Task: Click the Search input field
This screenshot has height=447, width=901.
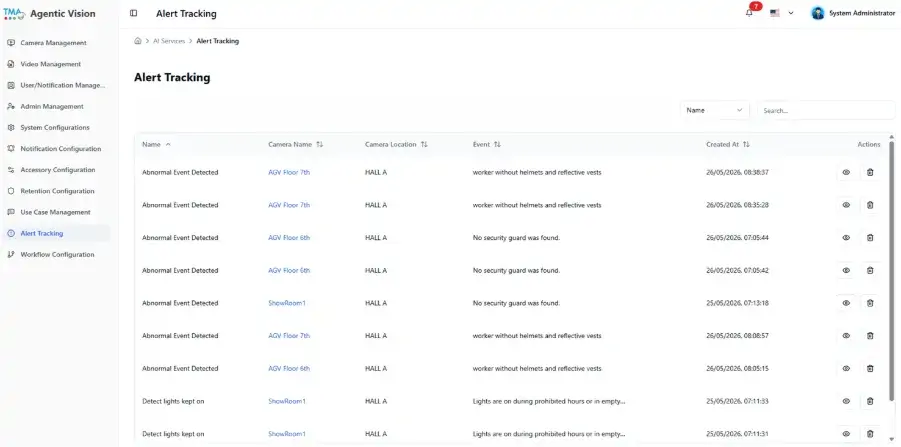Action: click(826, 110)
